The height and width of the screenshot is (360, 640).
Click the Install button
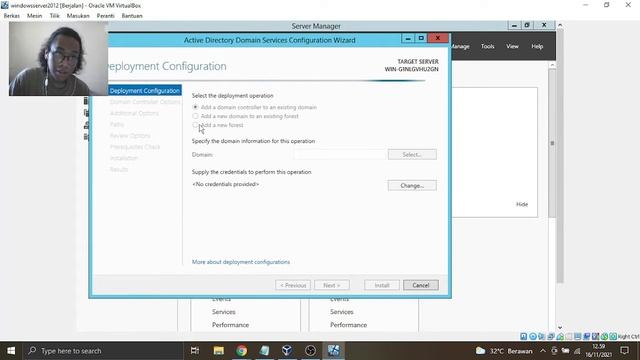(382, 285)
